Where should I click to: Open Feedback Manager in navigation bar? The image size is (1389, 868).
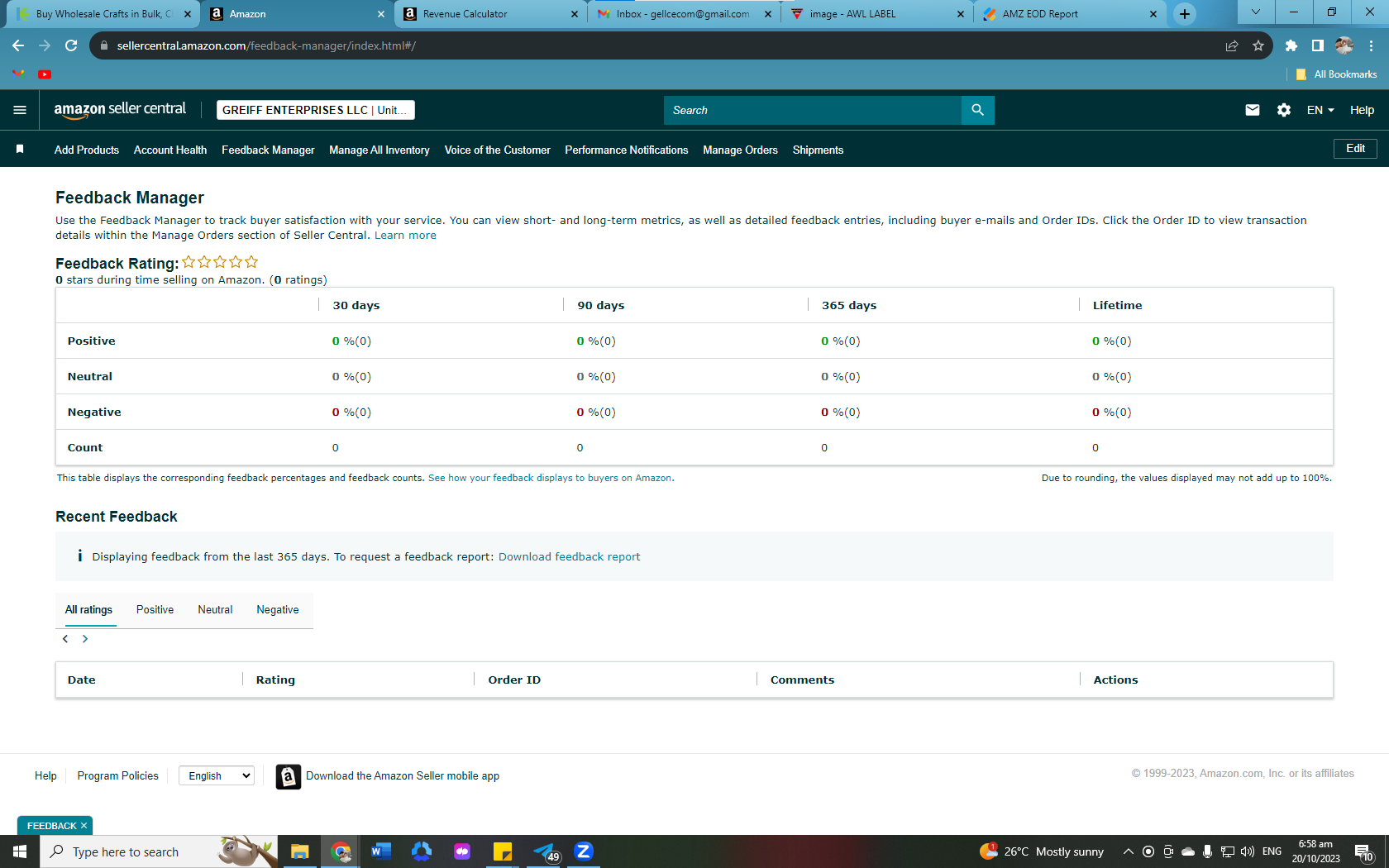coord(268,150)
